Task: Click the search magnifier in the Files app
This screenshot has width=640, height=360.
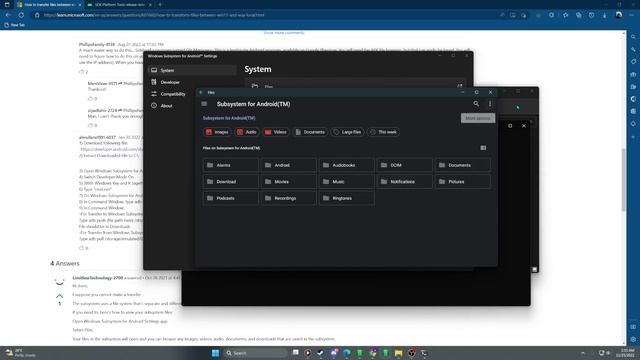Action: pos(476,104)
